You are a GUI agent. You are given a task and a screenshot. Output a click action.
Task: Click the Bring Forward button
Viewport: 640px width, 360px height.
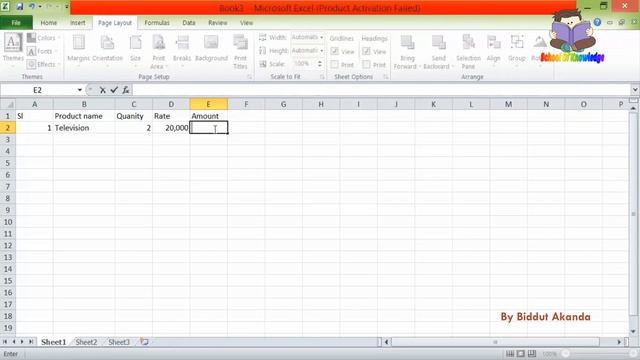407,51
